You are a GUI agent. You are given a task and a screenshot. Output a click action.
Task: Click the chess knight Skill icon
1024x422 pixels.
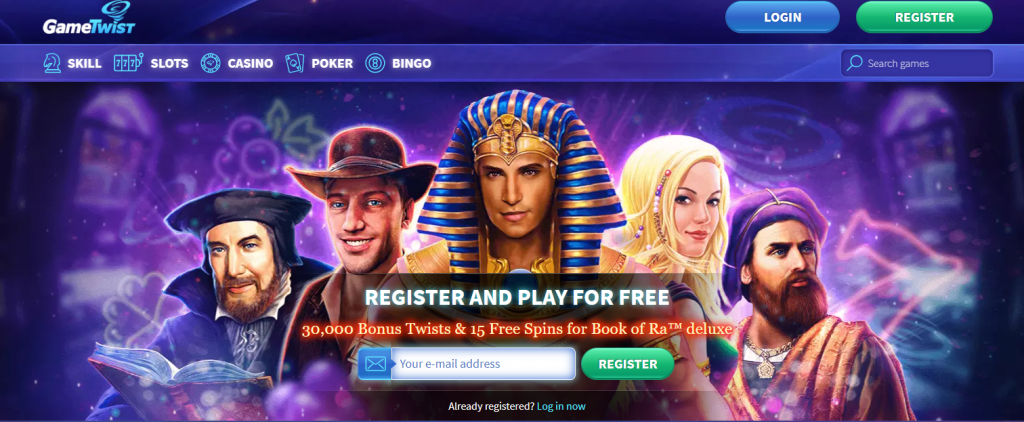click(x=52, y=63)
